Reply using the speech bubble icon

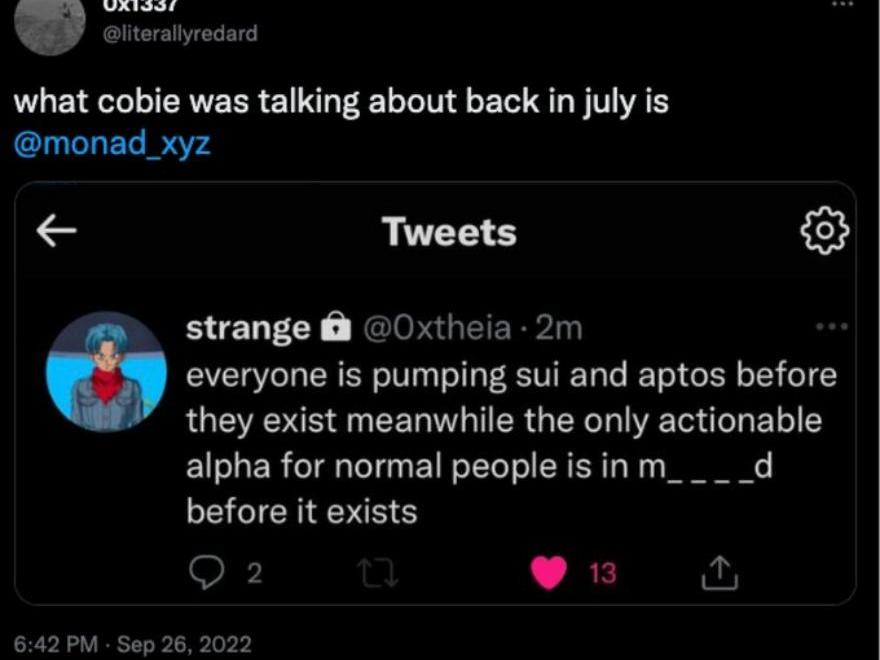pos(206,573)
